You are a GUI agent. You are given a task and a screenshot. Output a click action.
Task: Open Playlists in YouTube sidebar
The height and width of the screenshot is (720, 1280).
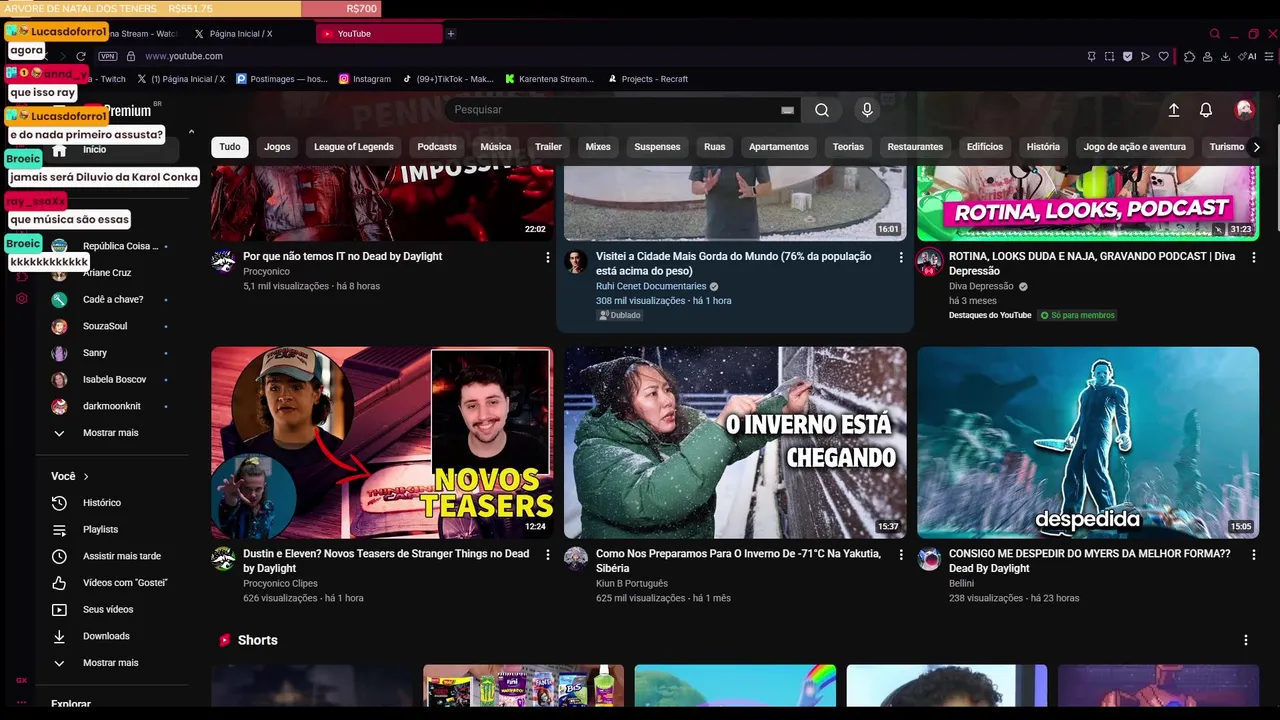tap(112, 529)
